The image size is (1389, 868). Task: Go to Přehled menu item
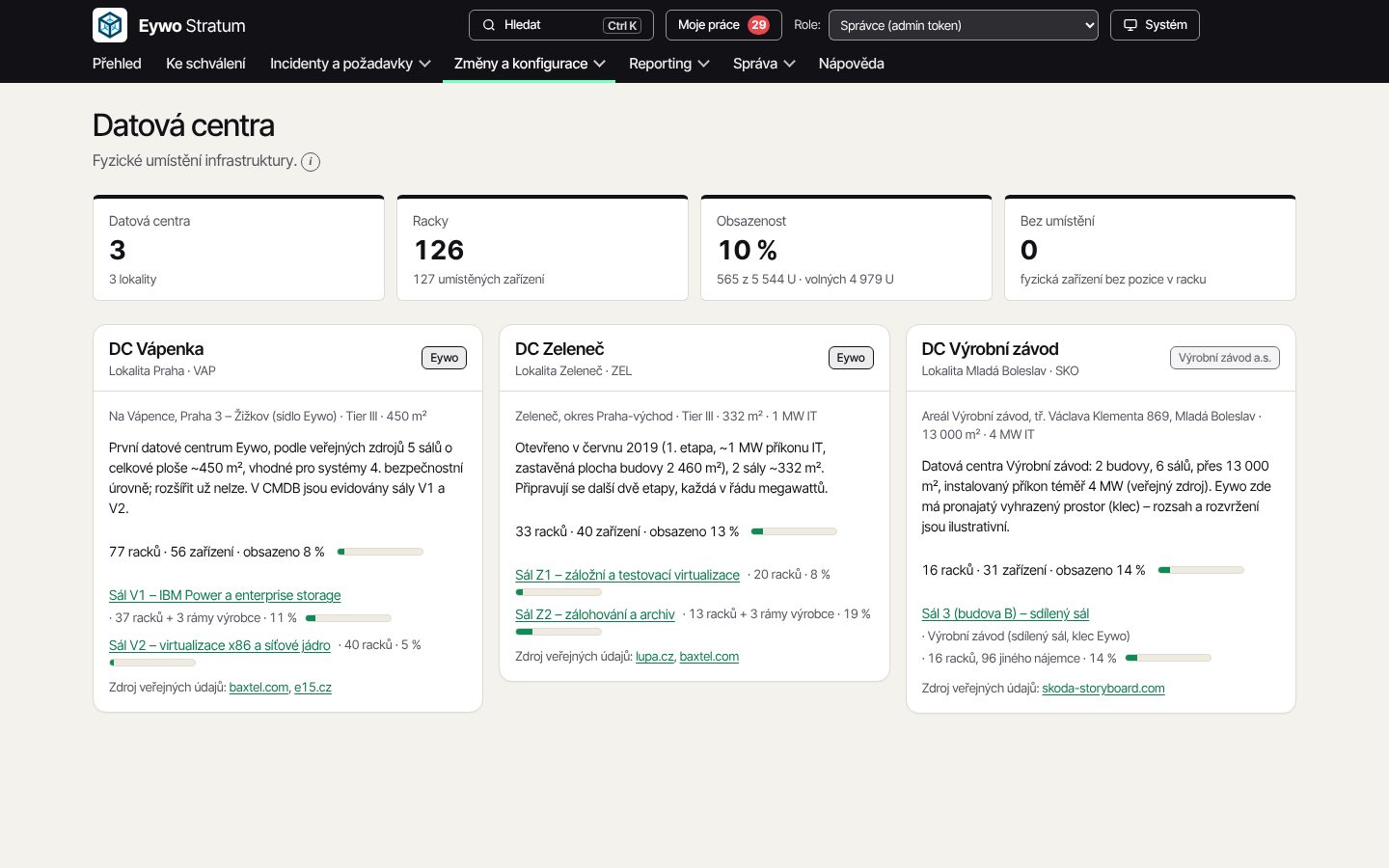[117, 64]
